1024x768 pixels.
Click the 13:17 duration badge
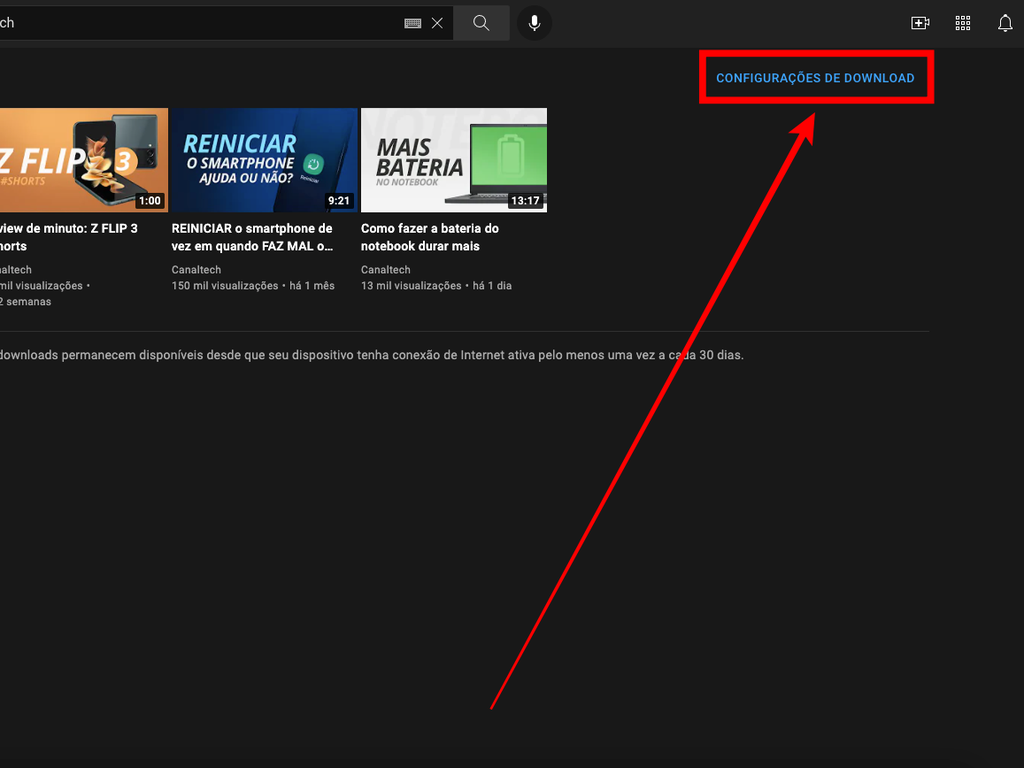[525, 200]
